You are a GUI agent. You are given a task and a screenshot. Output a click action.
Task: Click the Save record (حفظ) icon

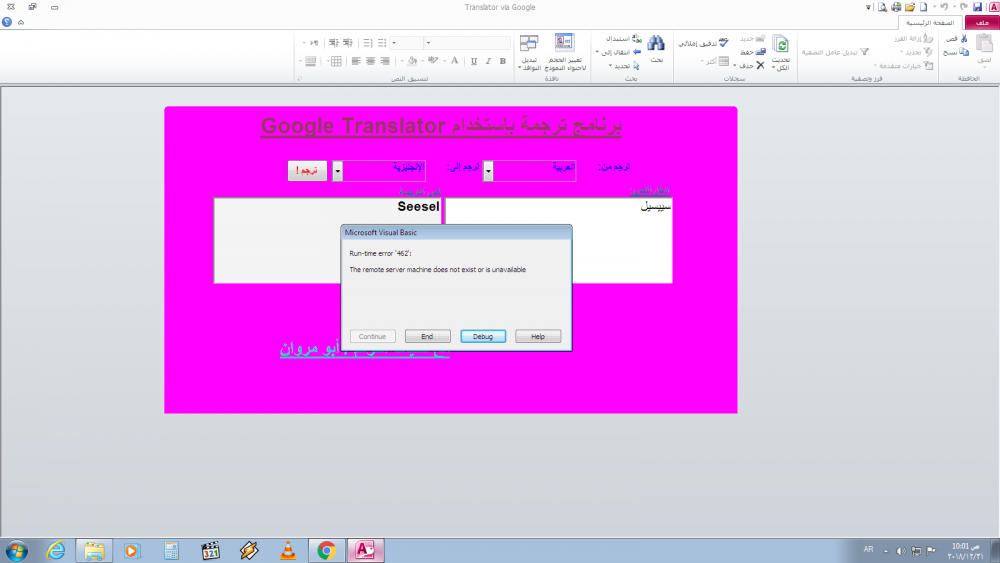[x=760, y=52]
